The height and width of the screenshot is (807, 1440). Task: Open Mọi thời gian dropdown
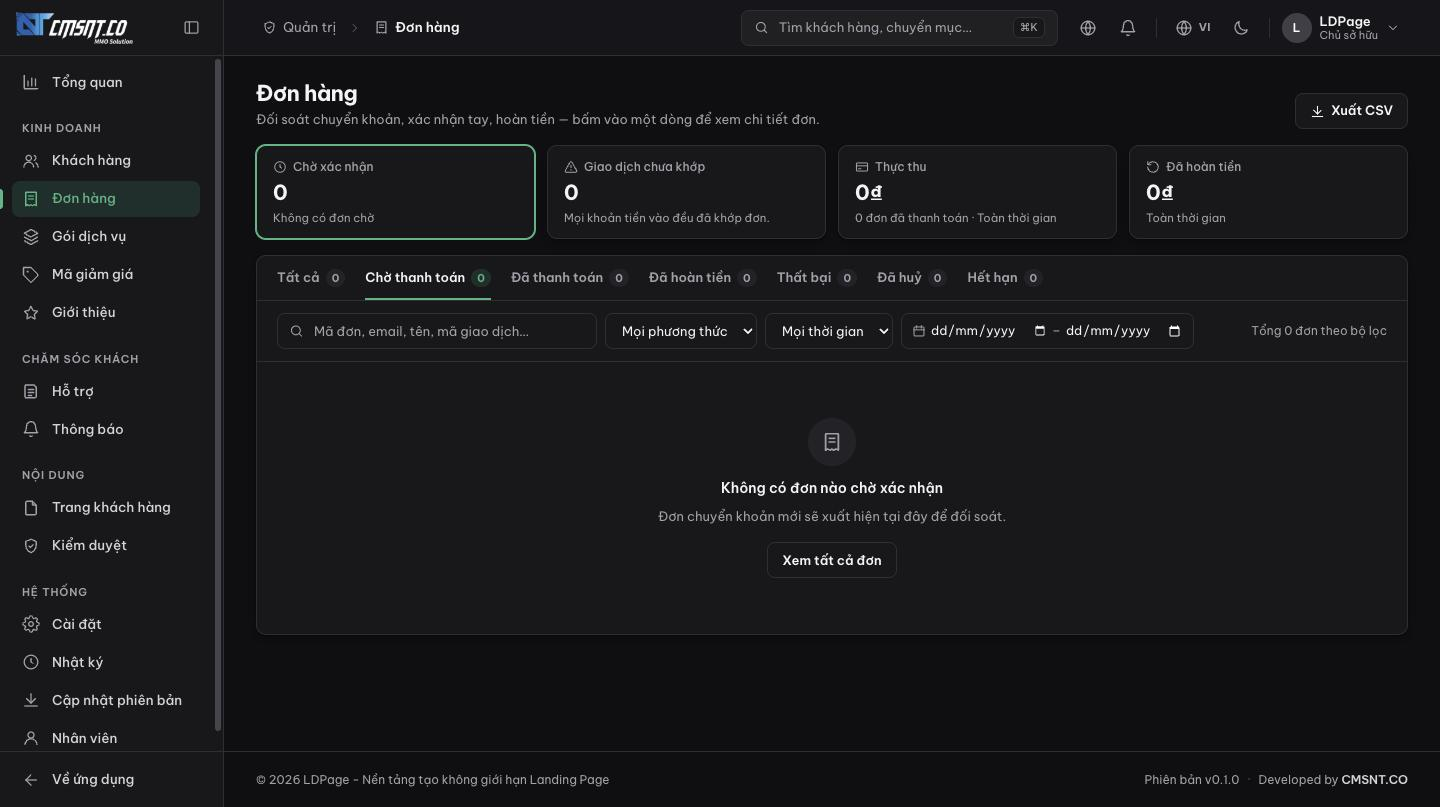pos(829,331)
